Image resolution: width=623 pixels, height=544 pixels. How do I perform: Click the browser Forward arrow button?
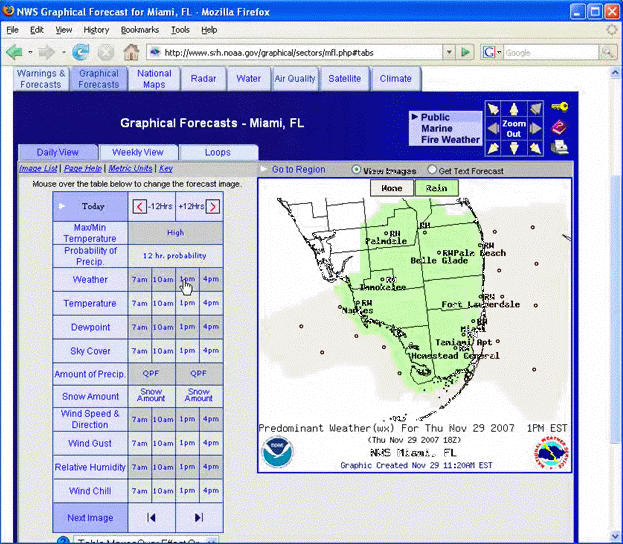[x=46, y=52]
